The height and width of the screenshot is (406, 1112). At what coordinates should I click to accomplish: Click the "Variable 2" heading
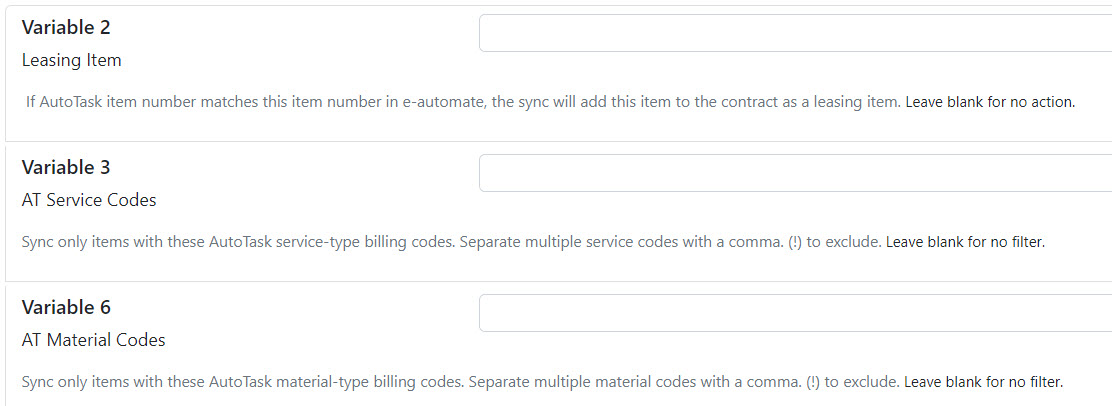coord(66,27)
